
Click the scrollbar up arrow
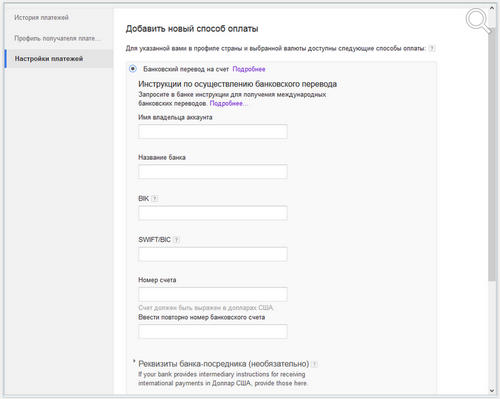tap(492, 8)
